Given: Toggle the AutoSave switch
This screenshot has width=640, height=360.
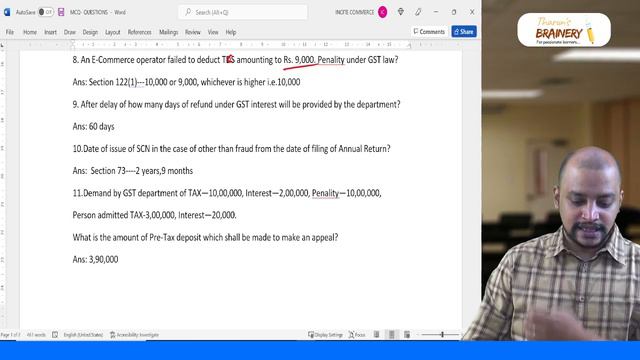Looking at the screenshot, I should coord(45,12).
